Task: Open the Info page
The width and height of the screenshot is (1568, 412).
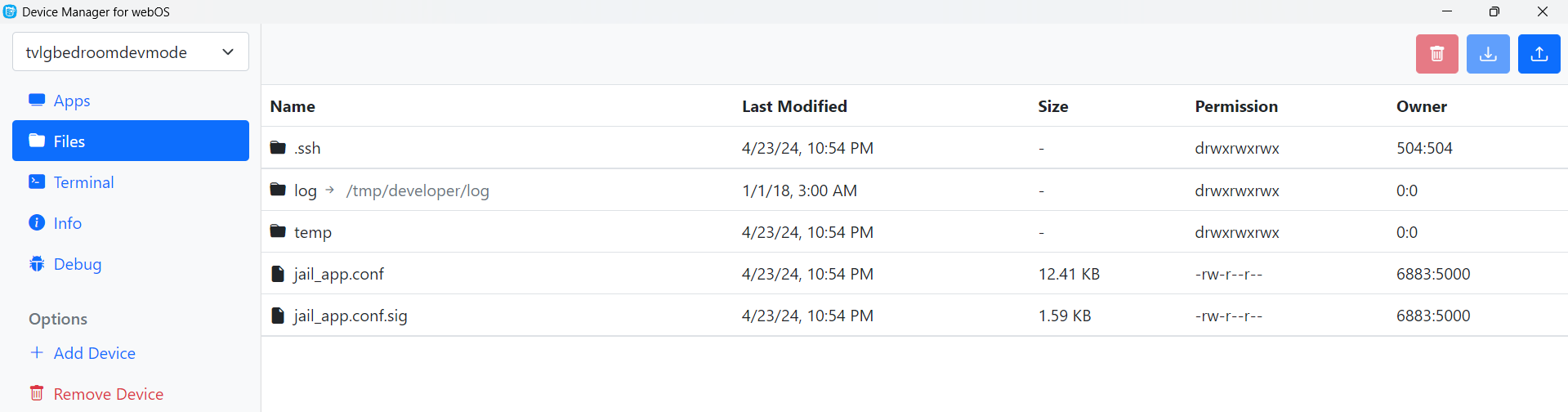Action: point(67,223)
